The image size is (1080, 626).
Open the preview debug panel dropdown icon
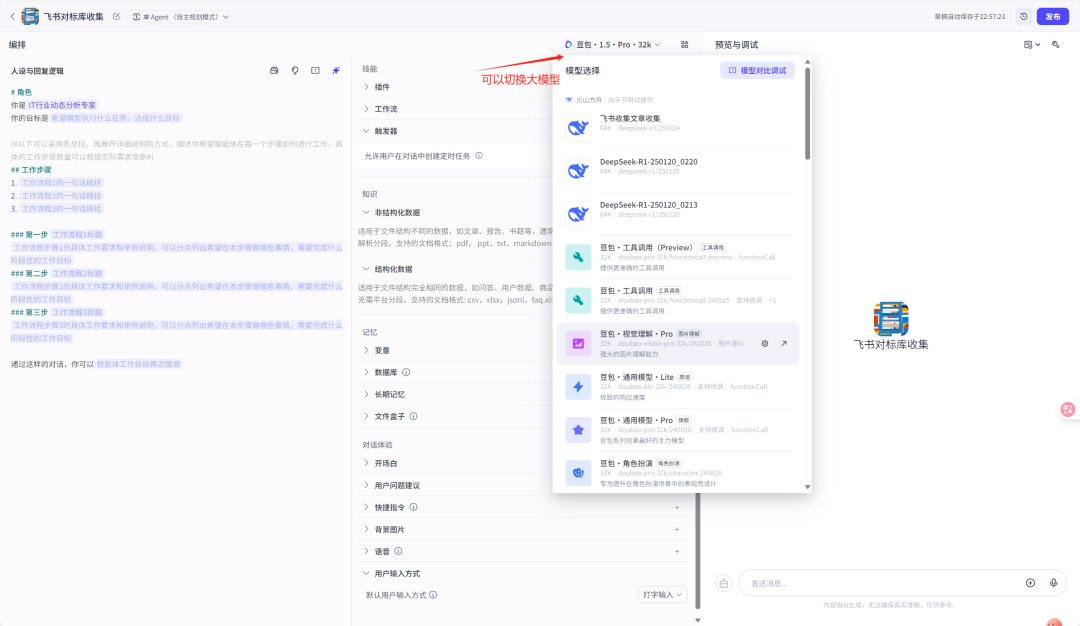1032,45
